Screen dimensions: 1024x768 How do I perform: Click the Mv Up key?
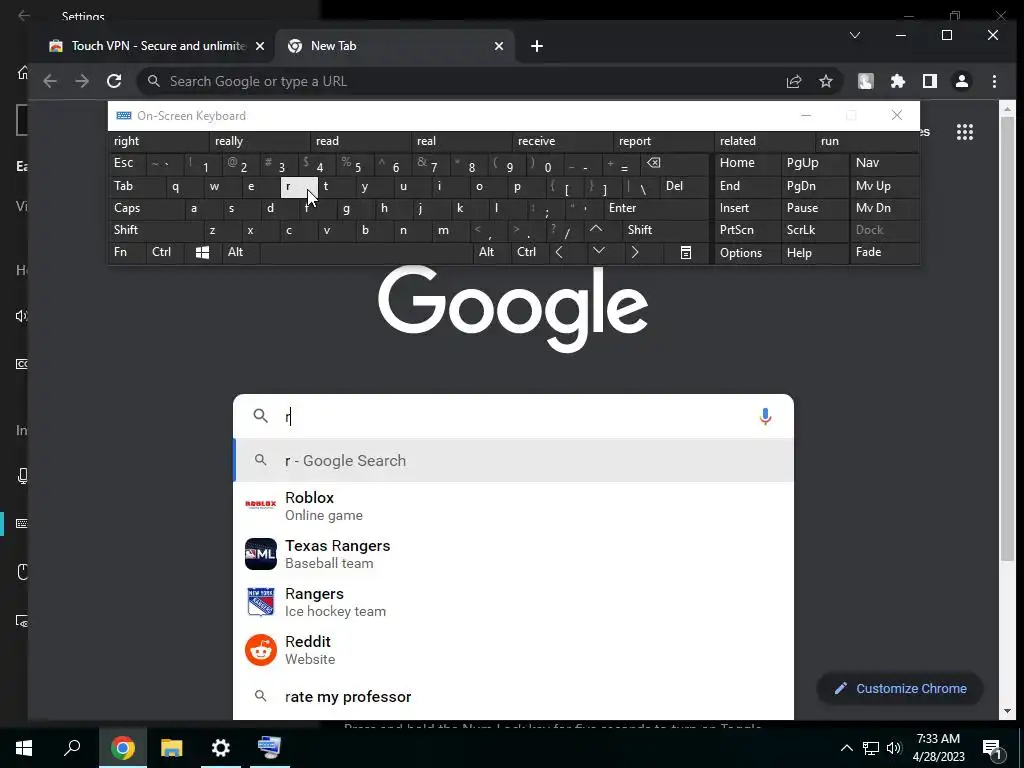[x=884, y=185]
